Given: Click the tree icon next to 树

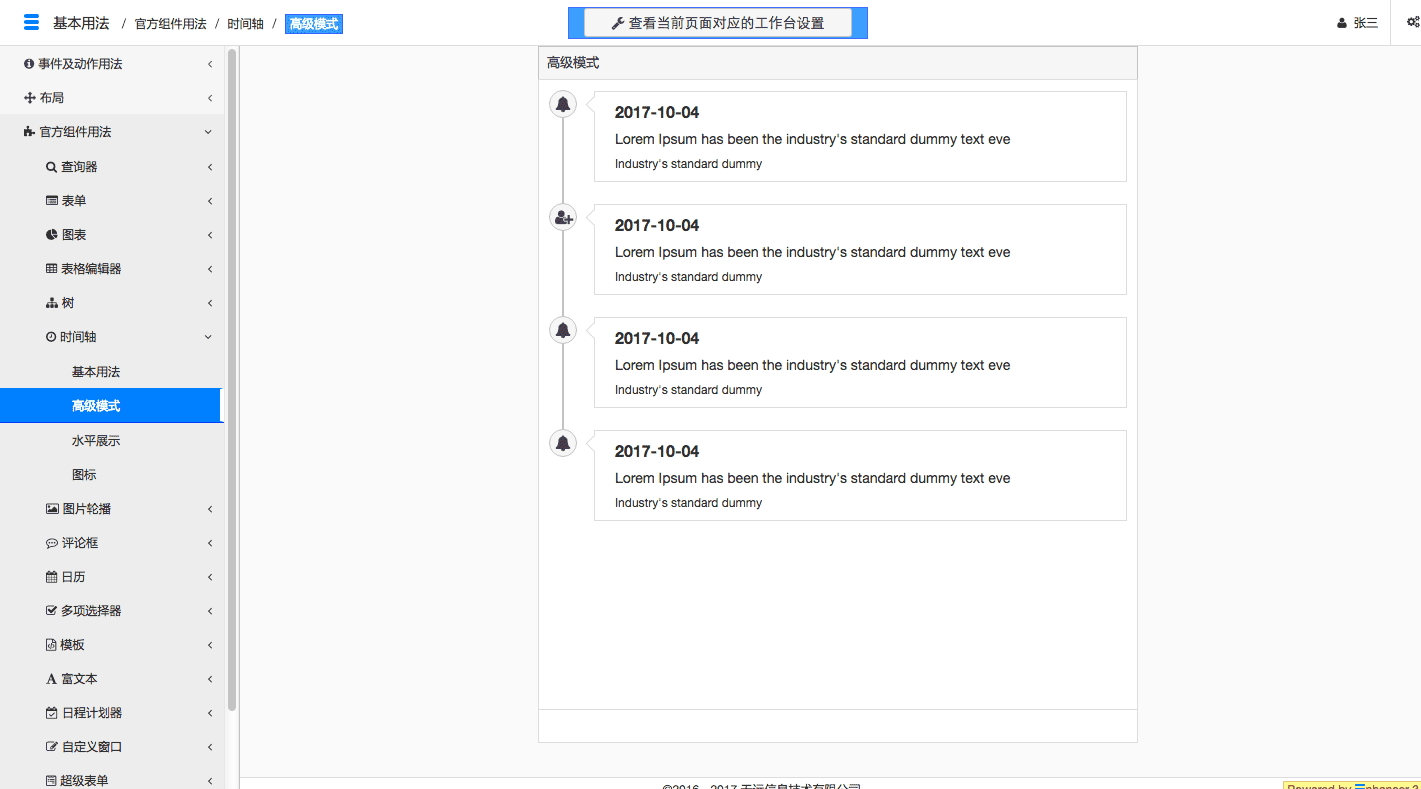Looking at the screenshot, I should click(x=51, y=303).
